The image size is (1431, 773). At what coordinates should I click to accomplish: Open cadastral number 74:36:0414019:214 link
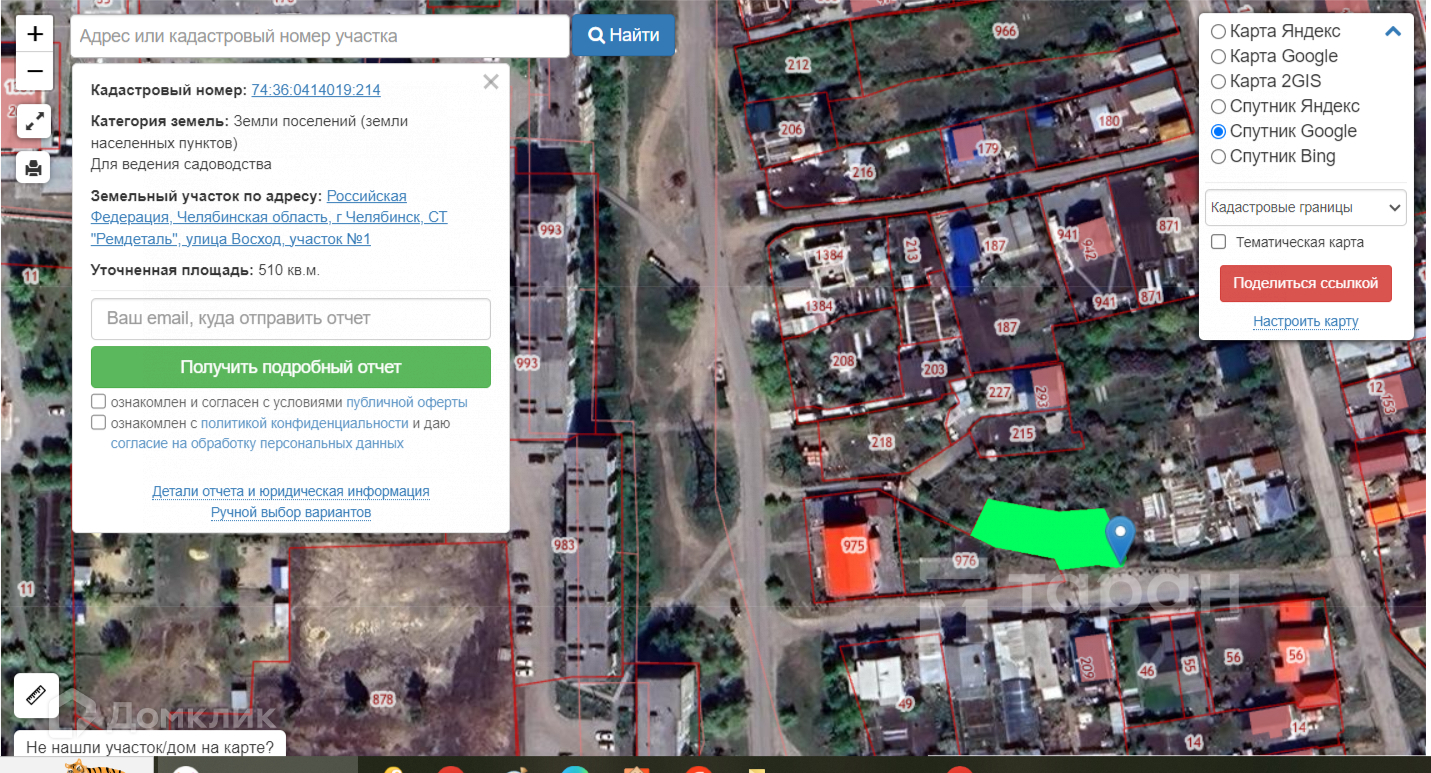[x=315, y=90]
